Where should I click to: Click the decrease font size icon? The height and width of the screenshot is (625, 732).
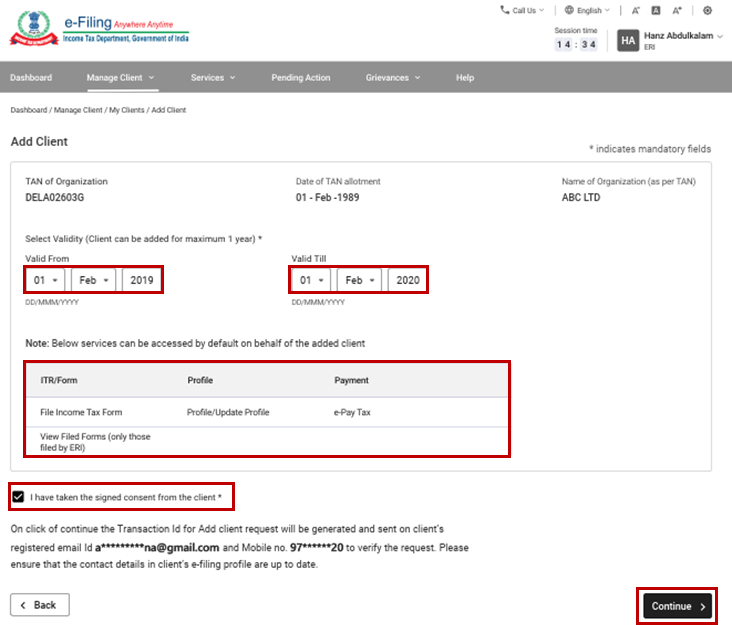pyautogui.click(x=636, y=10)
